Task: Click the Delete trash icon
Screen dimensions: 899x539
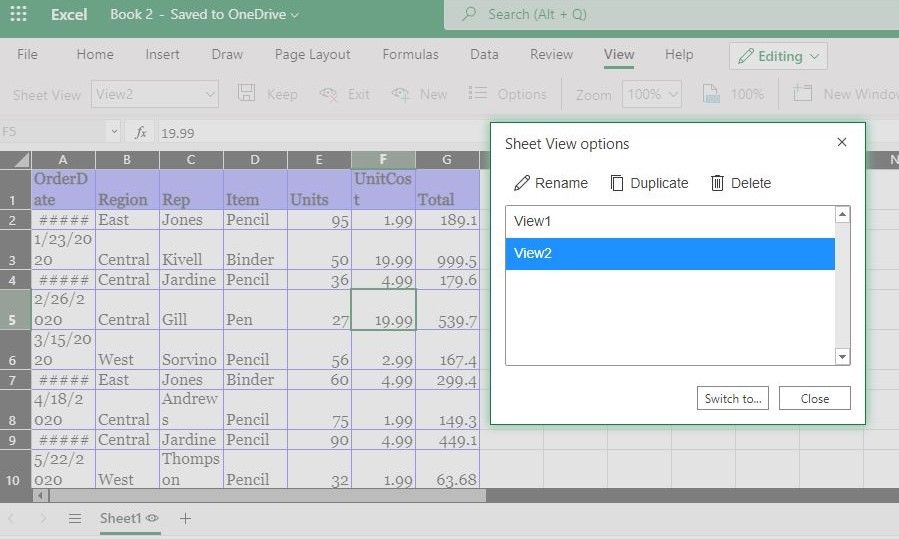Action: (717, 183)
